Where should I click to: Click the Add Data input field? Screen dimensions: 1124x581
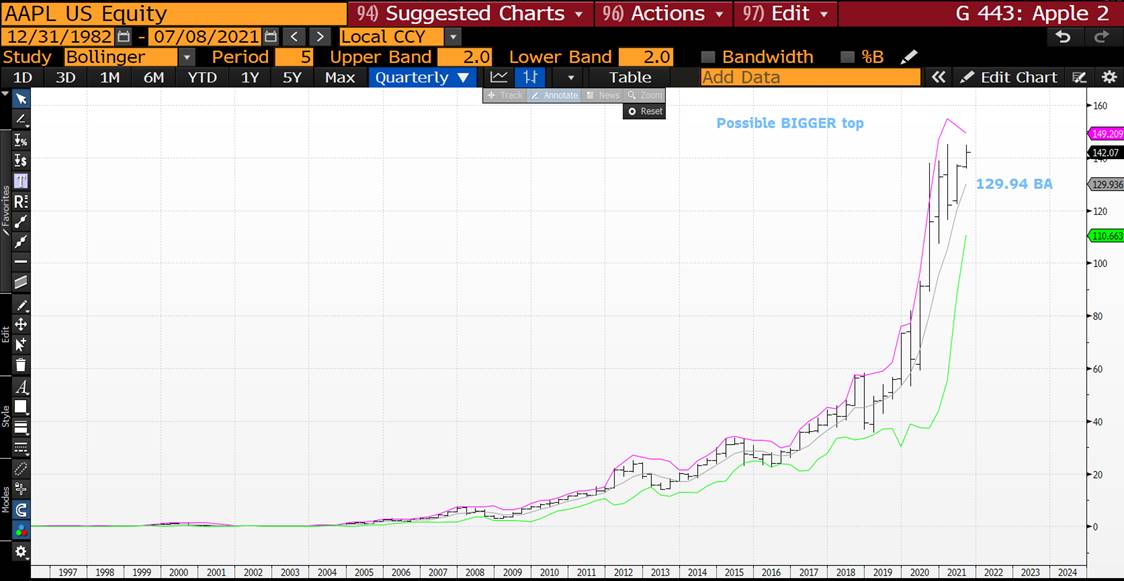click(x=810, y=77)
